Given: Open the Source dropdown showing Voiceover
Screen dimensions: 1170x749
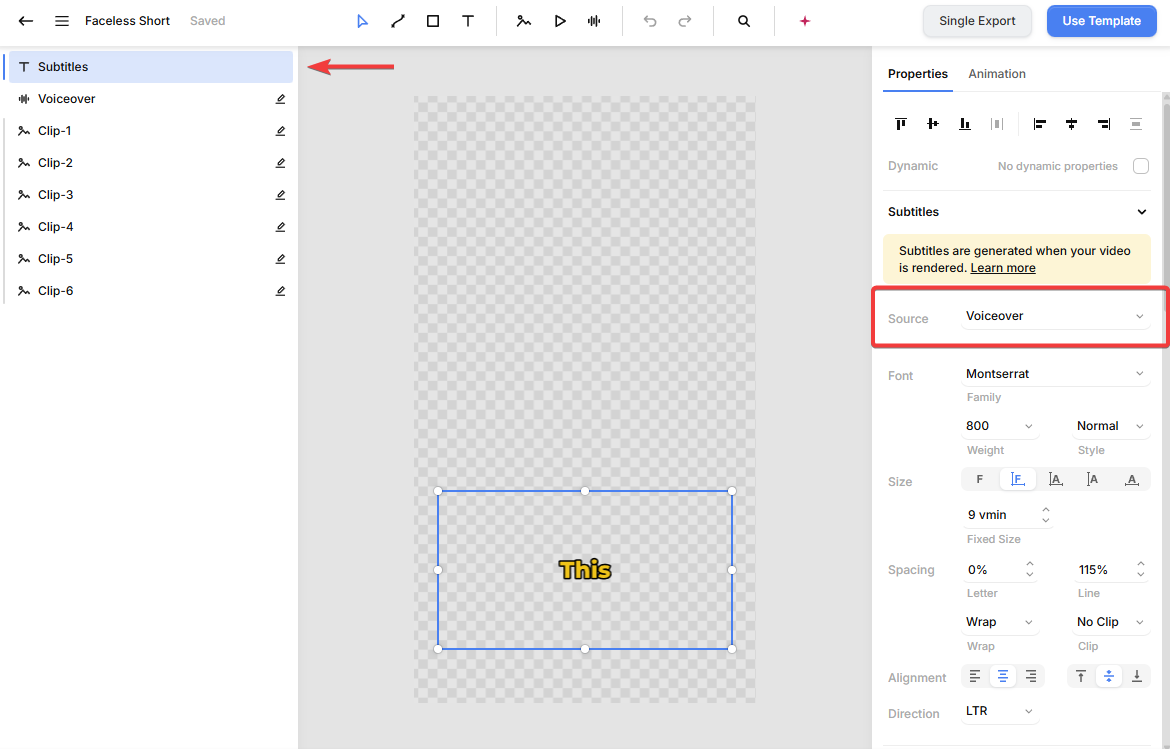Looking at the screenshot, I should (1055, 316).
